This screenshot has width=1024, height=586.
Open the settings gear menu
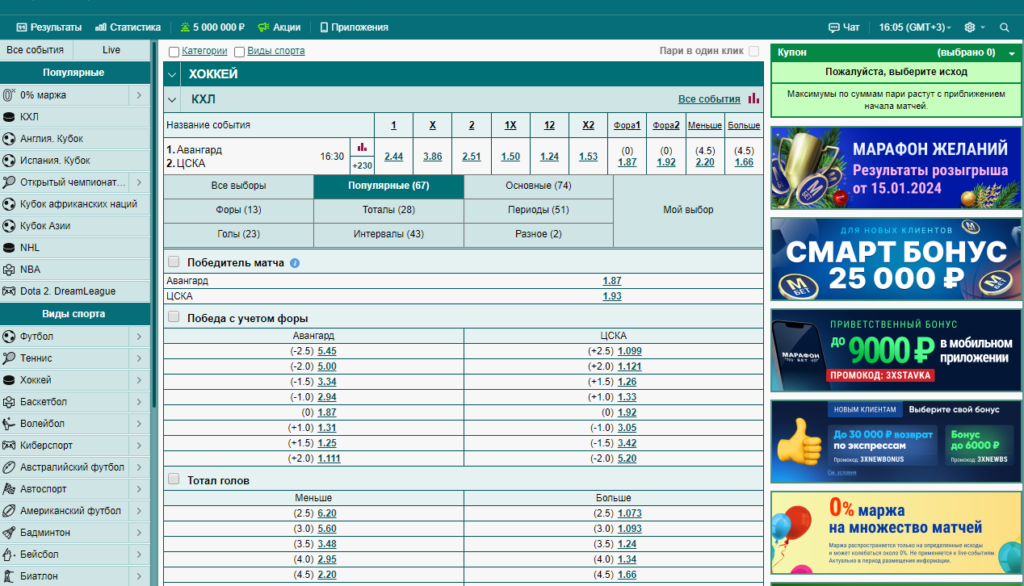click(970, 27)
